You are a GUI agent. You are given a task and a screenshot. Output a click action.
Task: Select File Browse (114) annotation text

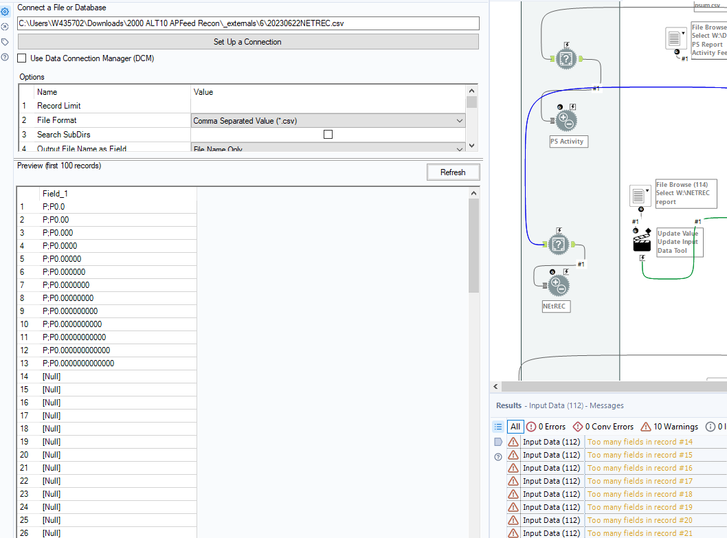686,193
